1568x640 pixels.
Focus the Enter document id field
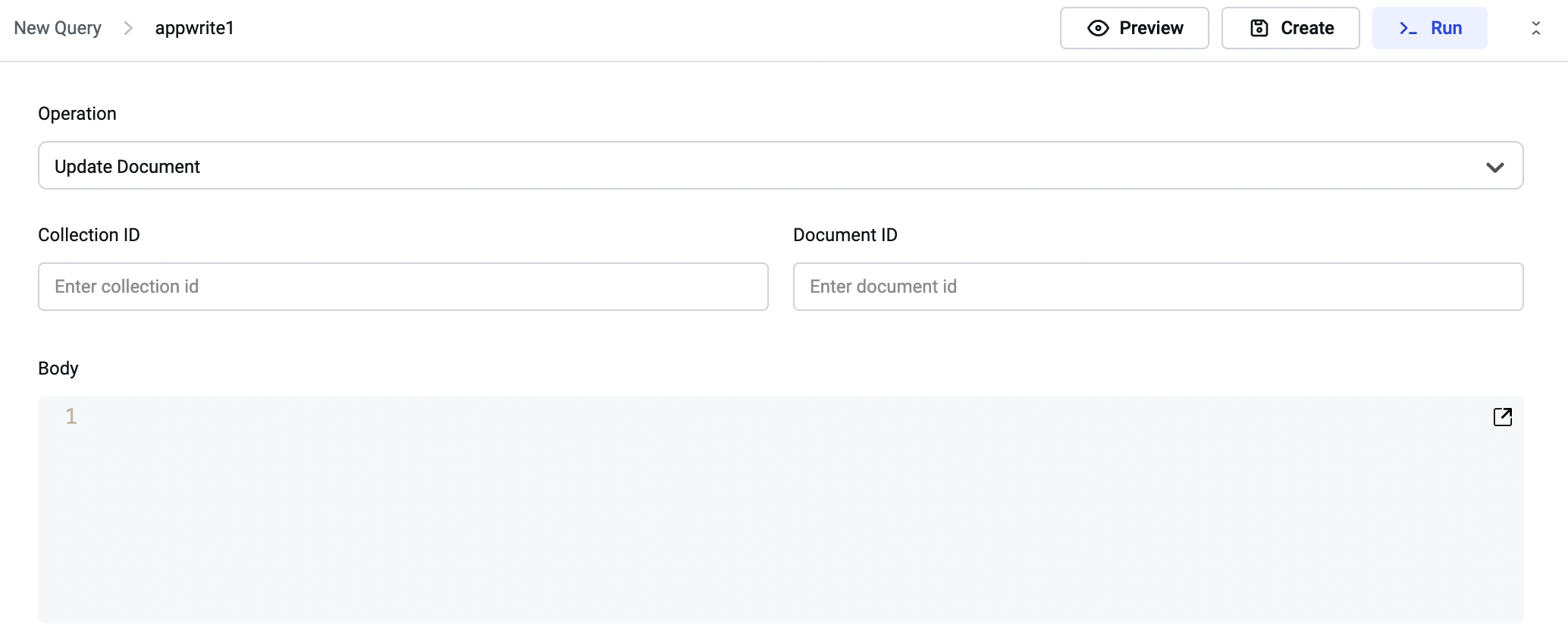tap(1158, 287)
